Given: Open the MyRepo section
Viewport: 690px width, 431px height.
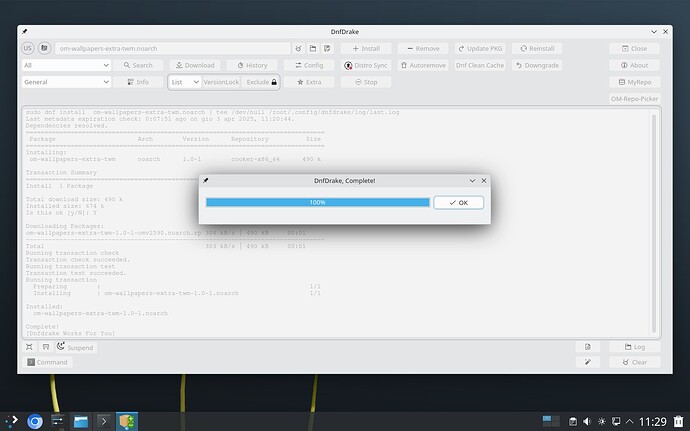Looking at the screenshot, I should [x=633, y=82].
